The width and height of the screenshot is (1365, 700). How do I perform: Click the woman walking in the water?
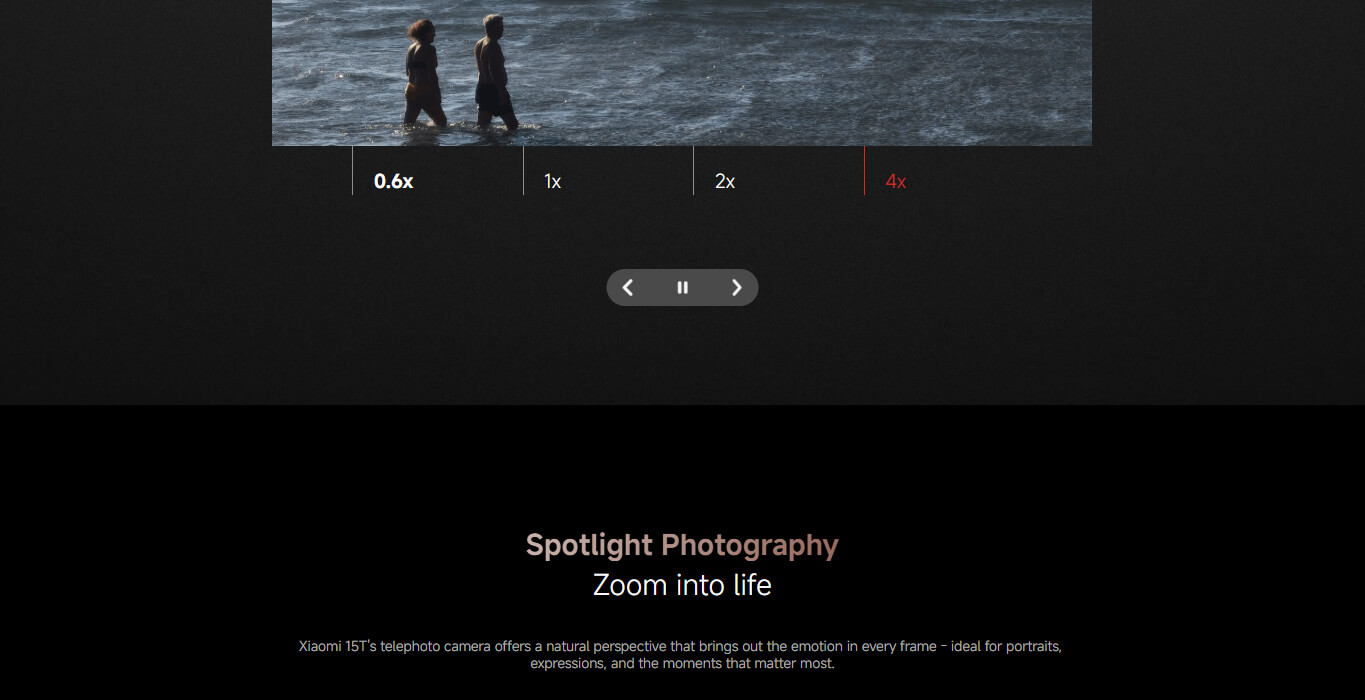point(423,73)
